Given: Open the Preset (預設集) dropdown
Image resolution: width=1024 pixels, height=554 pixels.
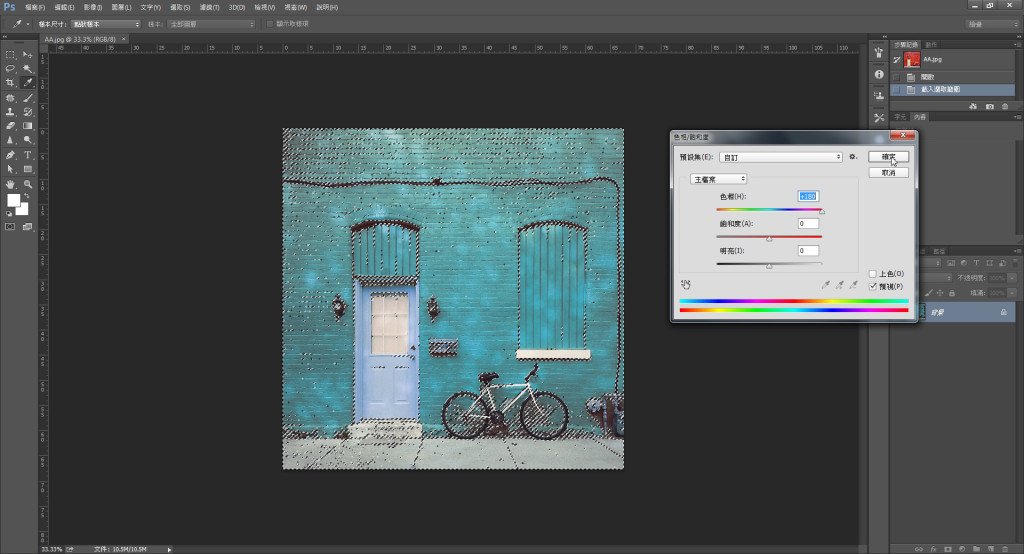Looking at the screenshot, I should click(x=780, y=157).
